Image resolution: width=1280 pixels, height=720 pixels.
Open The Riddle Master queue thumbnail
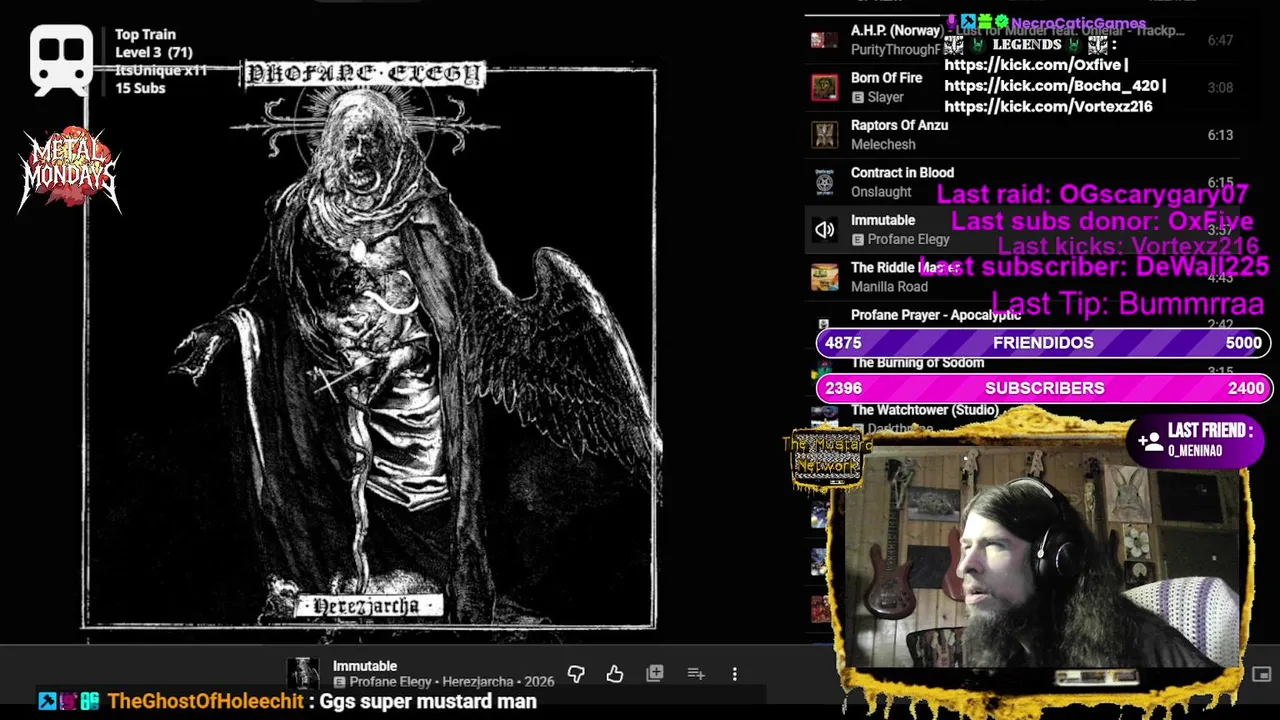(x=825, y=277)
